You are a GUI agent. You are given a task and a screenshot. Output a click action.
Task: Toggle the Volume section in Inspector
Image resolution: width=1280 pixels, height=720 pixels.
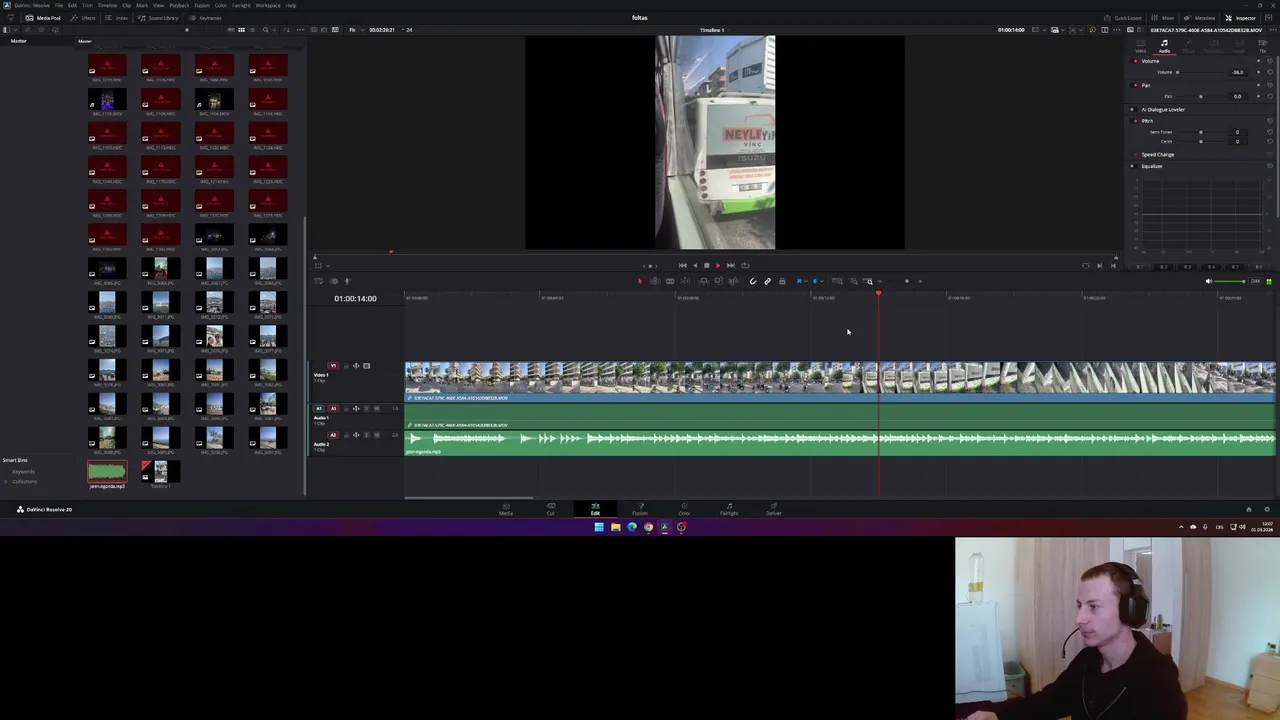tap(1135, 61)
